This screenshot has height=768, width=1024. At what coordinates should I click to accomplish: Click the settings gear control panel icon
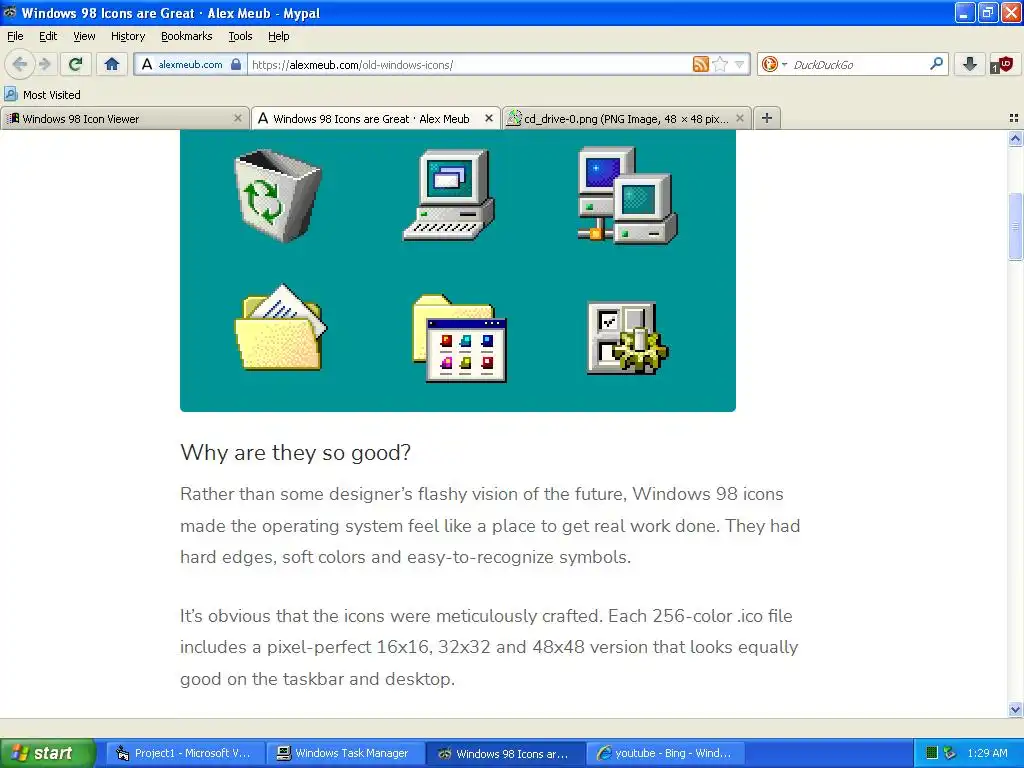click(628, 338)
